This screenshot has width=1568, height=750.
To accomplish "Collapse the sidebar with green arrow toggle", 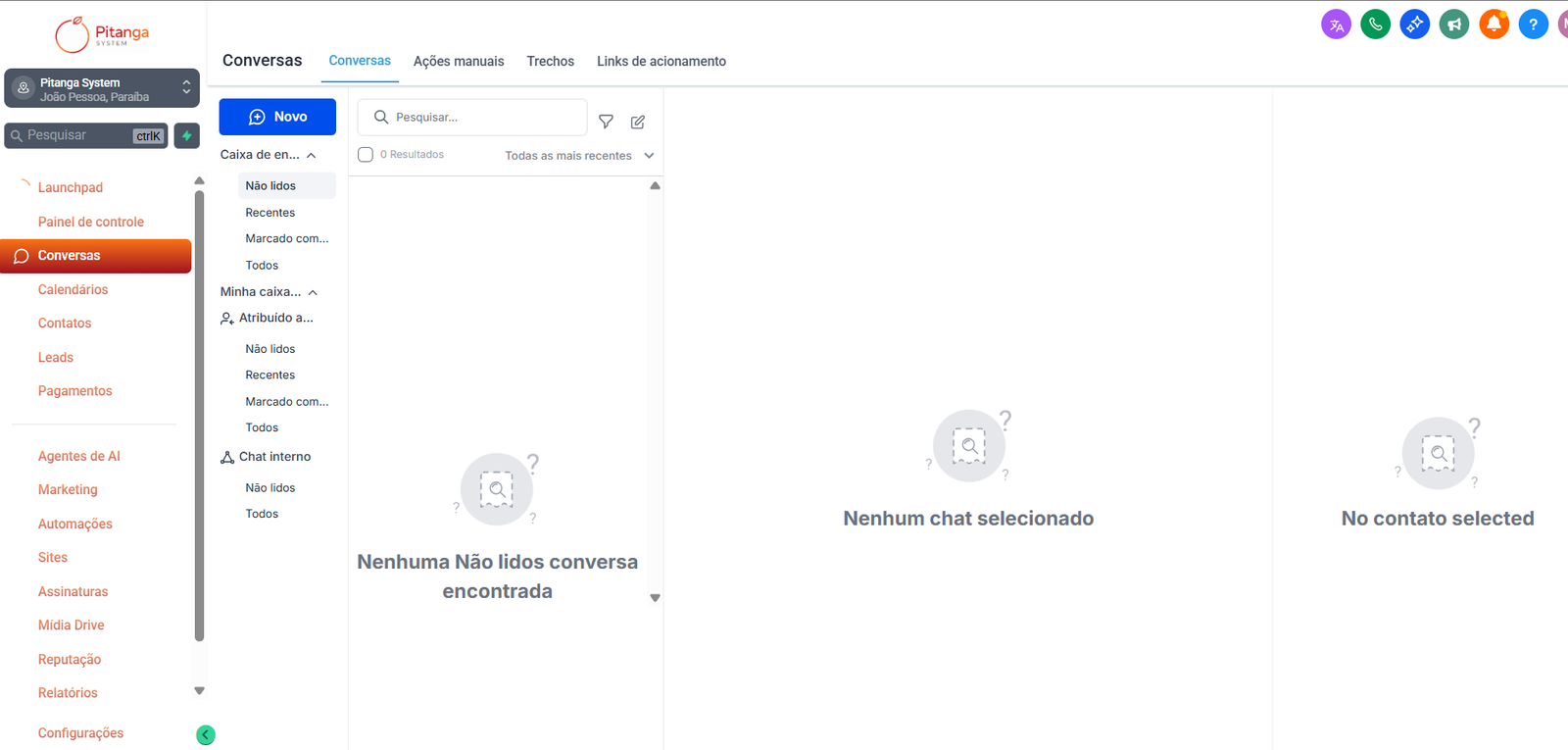I will (x=206, y=734).
